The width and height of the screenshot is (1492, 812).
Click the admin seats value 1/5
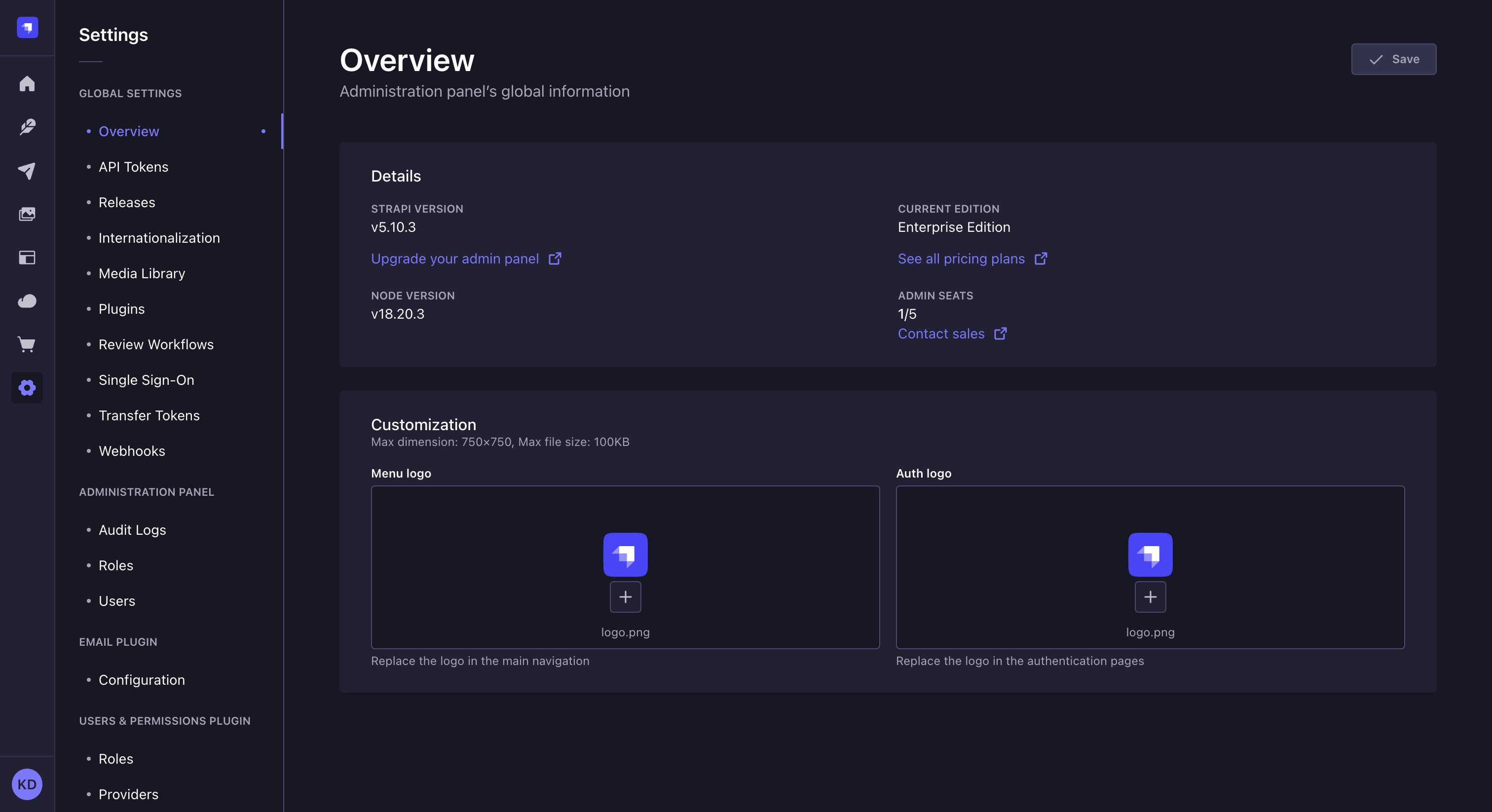click(x=907, y=314)
